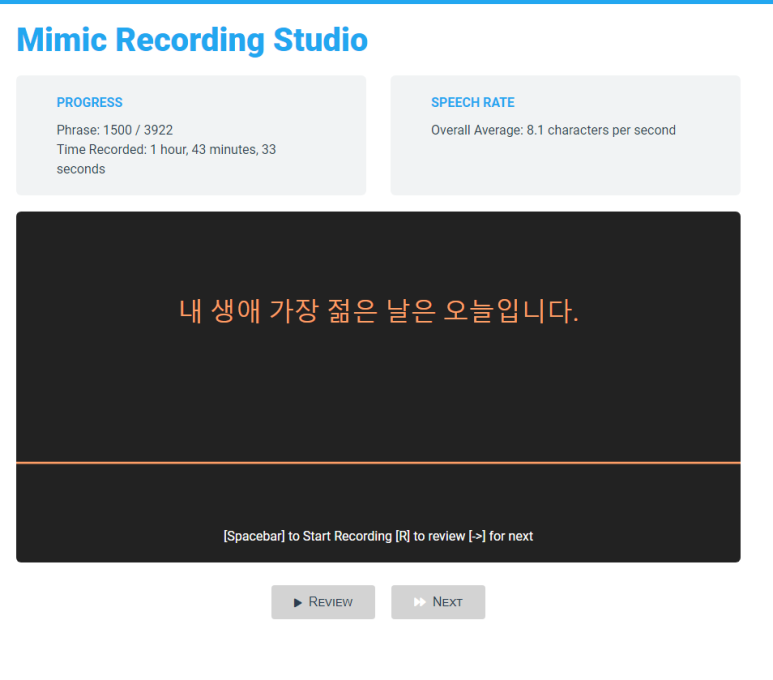The height and width of the screenshot is (680, 773).
Task: Click the orange Korean phrase to record
Action: (x=378, y=311)
